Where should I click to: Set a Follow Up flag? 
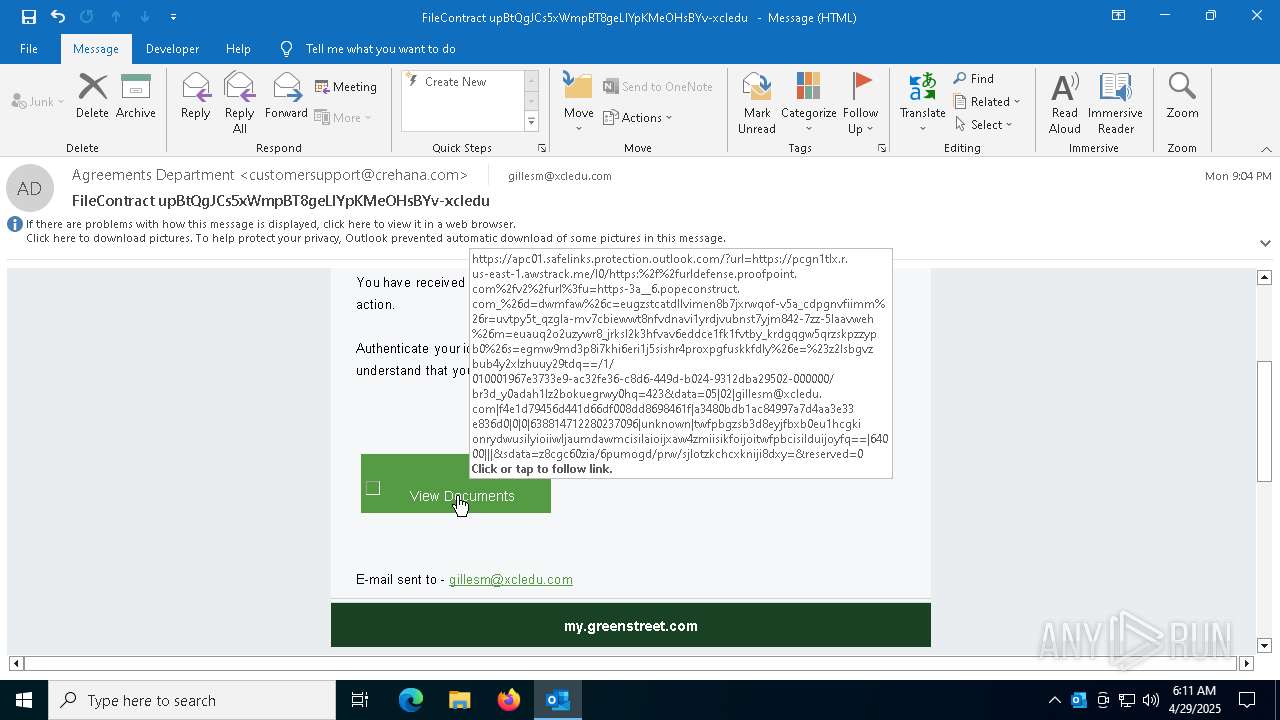coord(860,103)
